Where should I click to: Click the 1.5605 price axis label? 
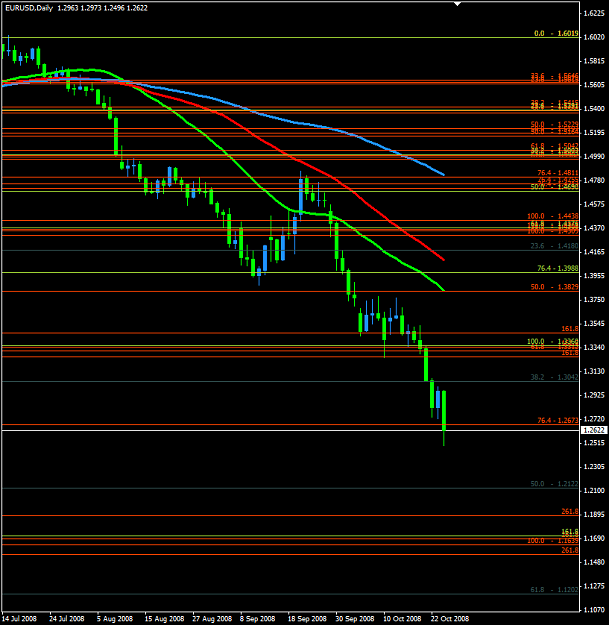[x=594, y=85]
